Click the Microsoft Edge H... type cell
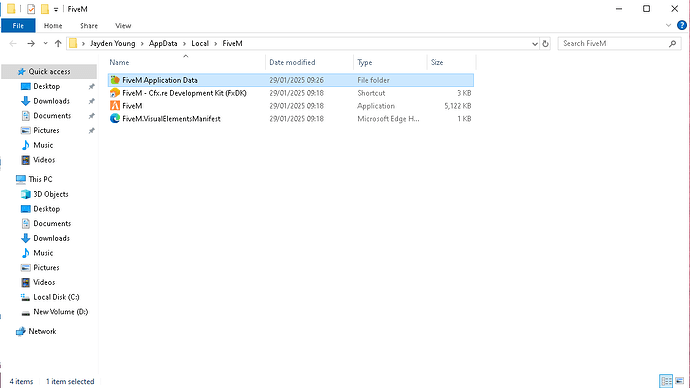This screenshot has width=690, height=388. pyautogui.click(x=388, y=118)
